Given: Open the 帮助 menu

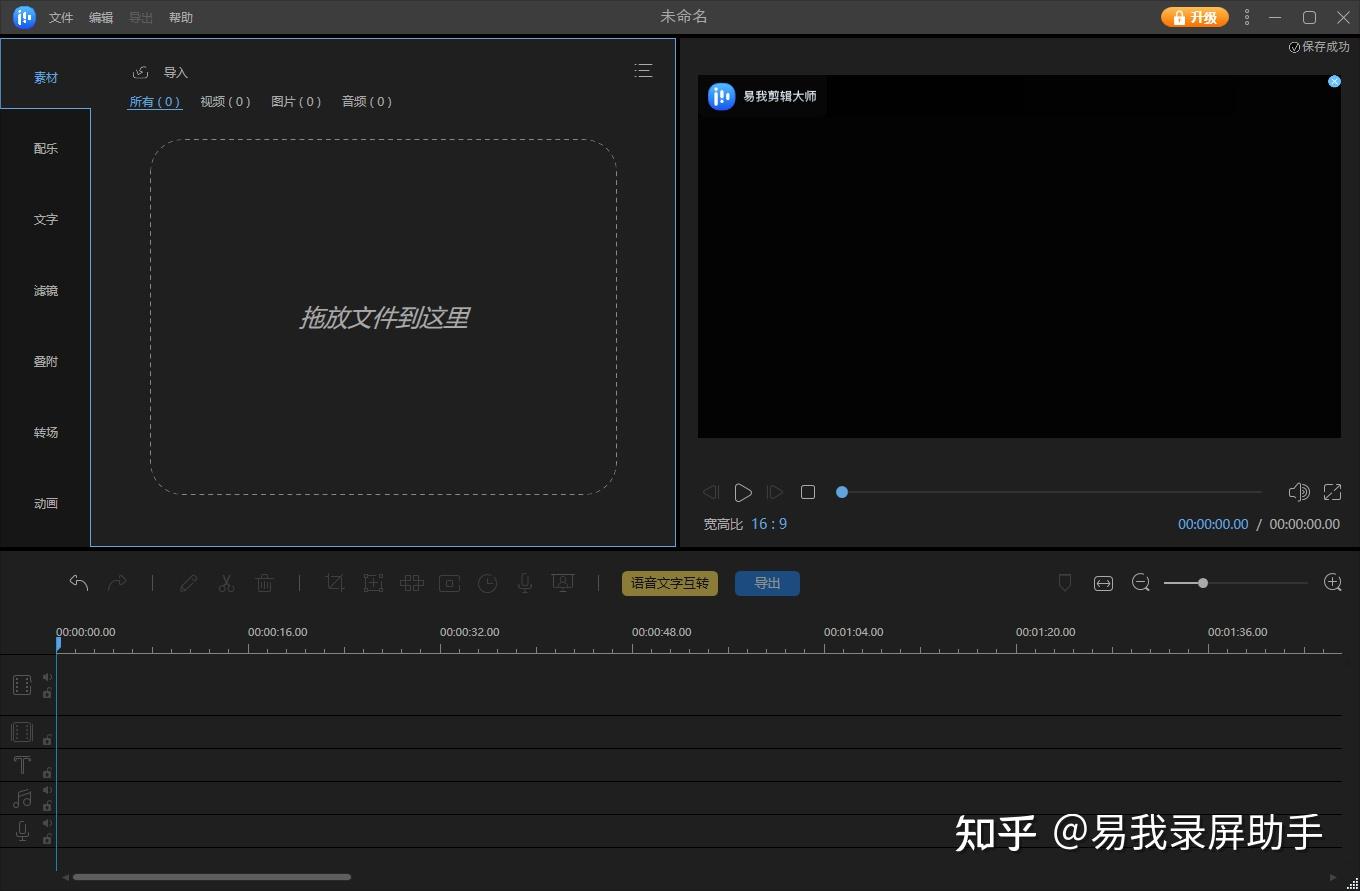Looking at the screenshot, I should (181, 18).
